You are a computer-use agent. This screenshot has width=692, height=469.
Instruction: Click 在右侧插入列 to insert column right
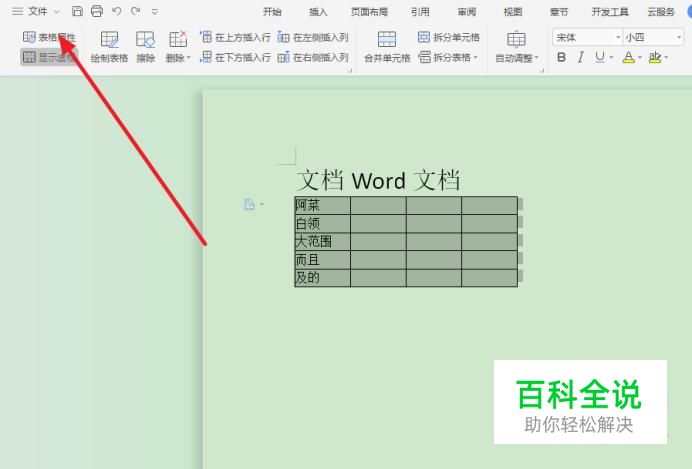click(x=313, y=57)
